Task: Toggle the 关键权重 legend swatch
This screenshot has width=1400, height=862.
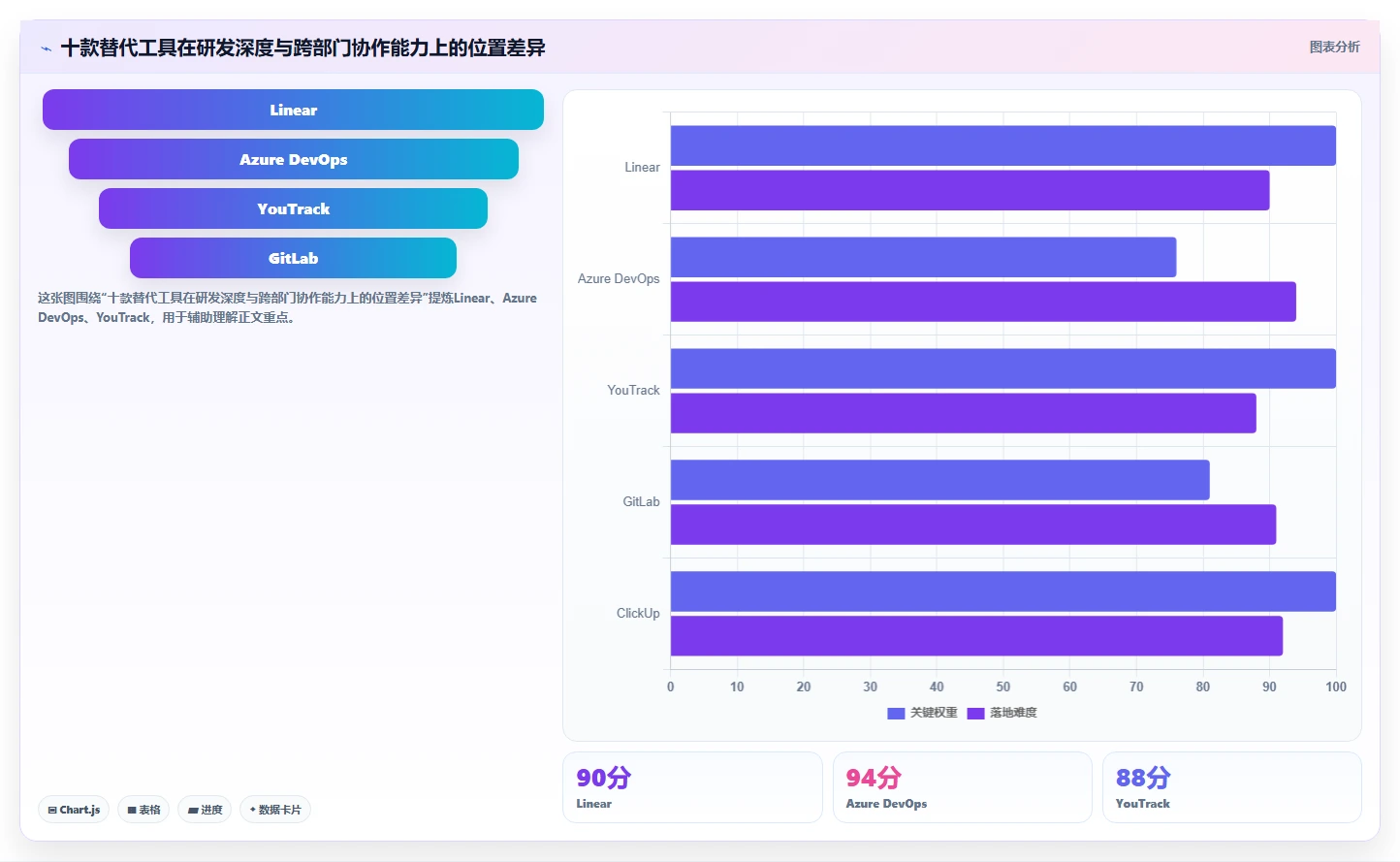Action: 896,713
